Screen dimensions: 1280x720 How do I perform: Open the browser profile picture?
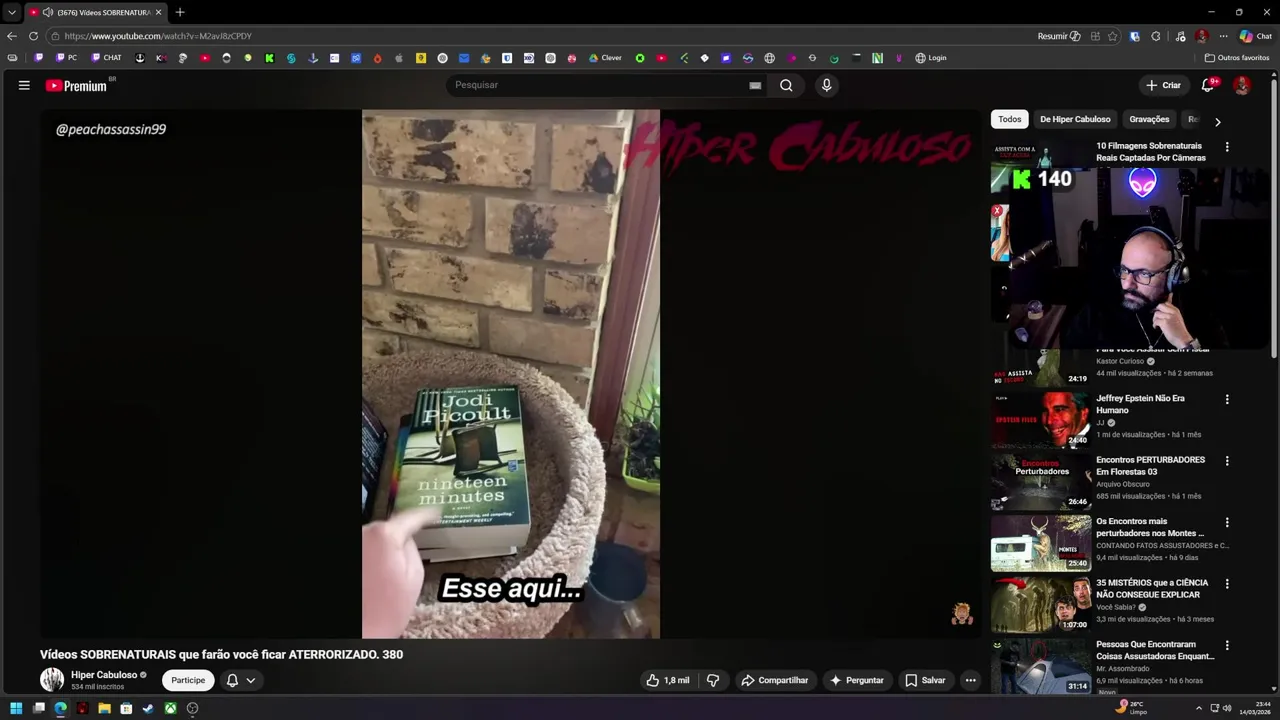pos(1202,36)
